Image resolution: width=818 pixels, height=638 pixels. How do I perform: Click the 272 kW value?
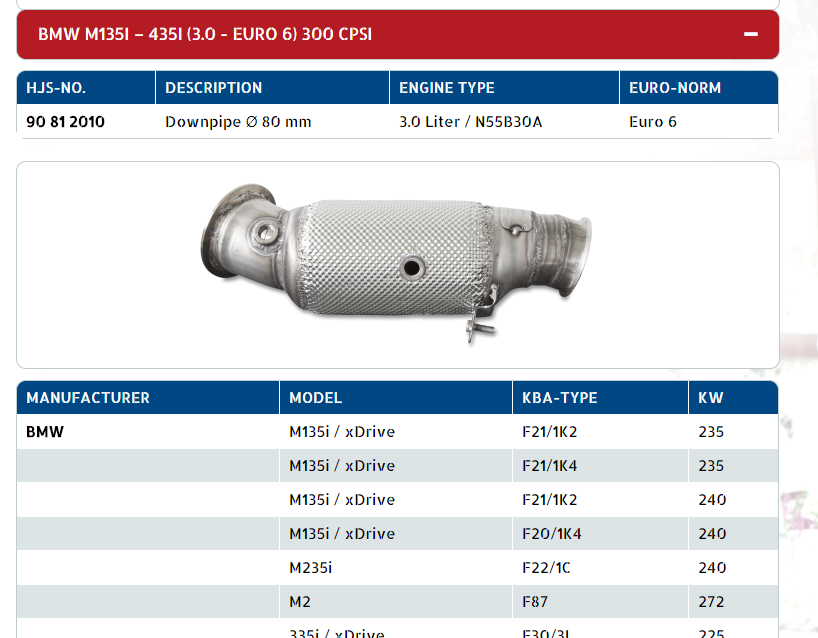pyautogui.click(x=711, y=602)
